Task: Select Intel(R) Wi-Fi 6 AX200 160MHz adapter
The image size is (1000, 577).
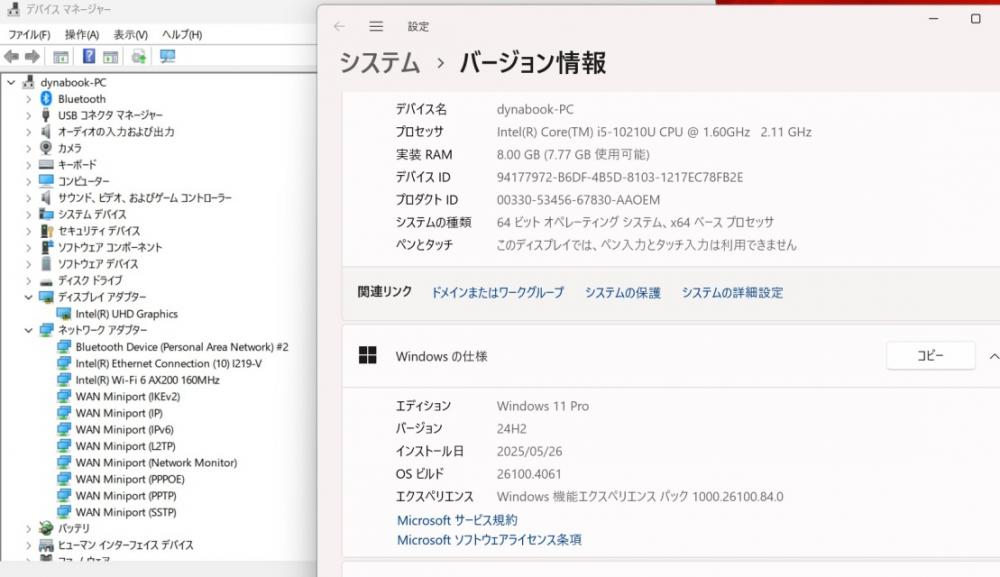Action: (147, 380)
